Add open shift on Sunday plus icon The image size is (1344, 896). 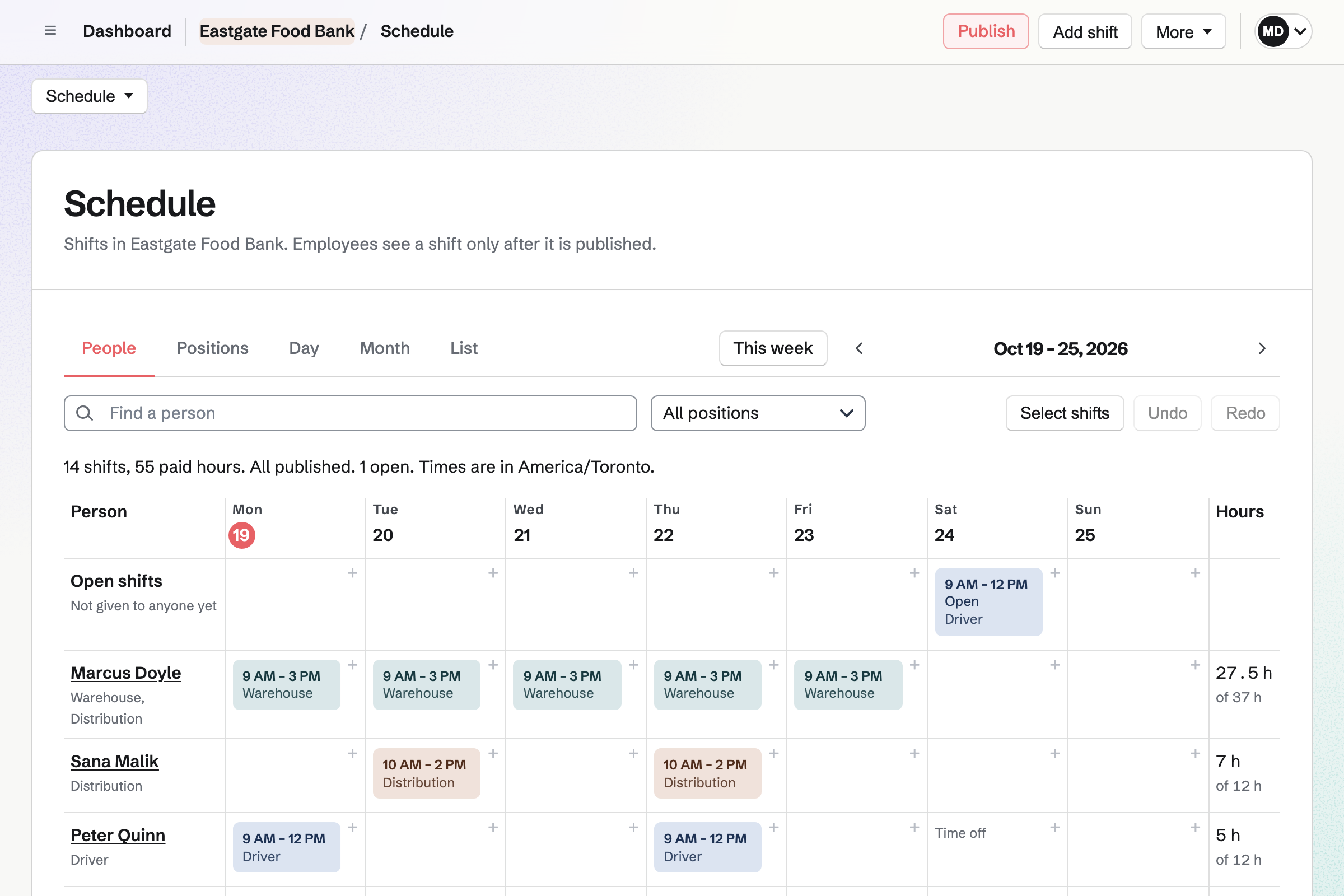1195,573
